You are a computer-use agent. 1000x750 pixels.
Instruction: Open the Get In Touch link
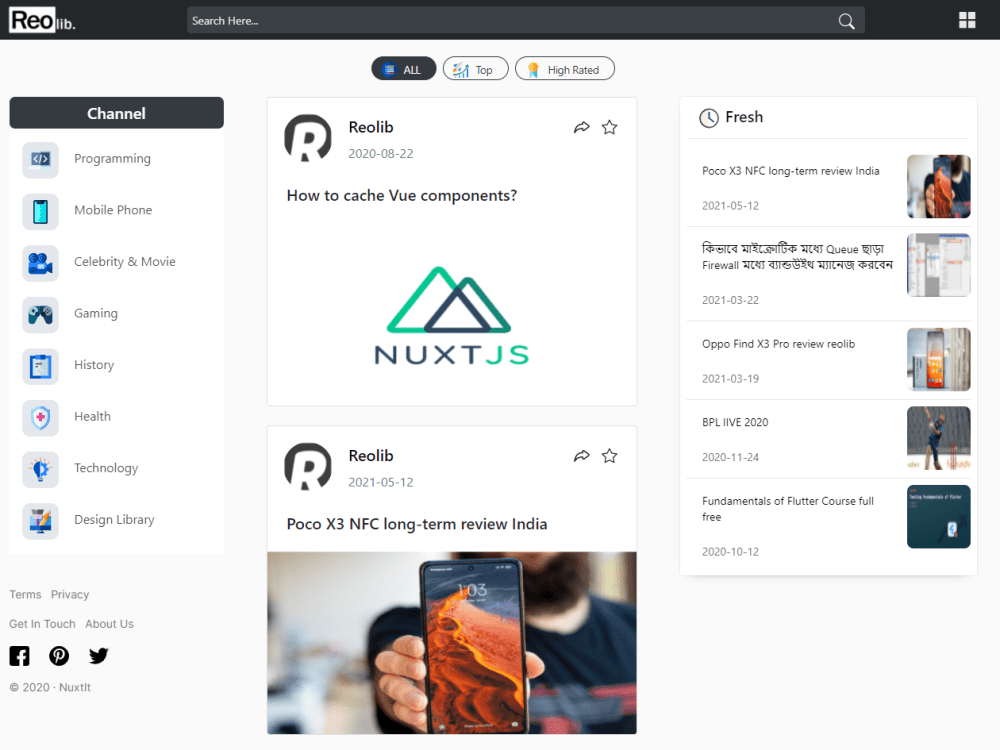coord(42,624)
